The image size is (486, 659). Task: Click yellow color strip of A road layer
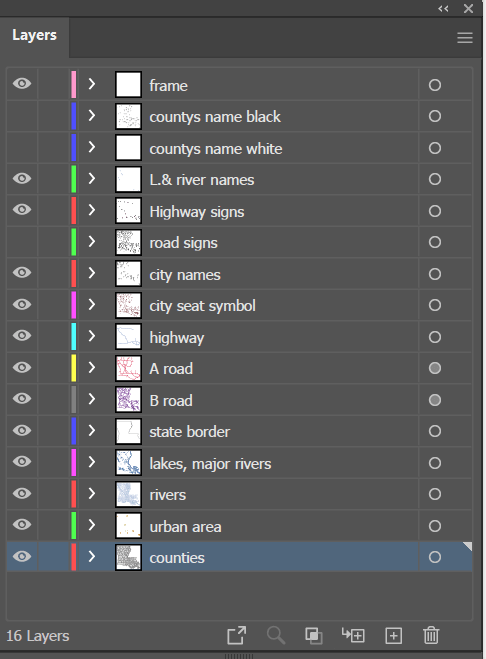tap(74, 368)
